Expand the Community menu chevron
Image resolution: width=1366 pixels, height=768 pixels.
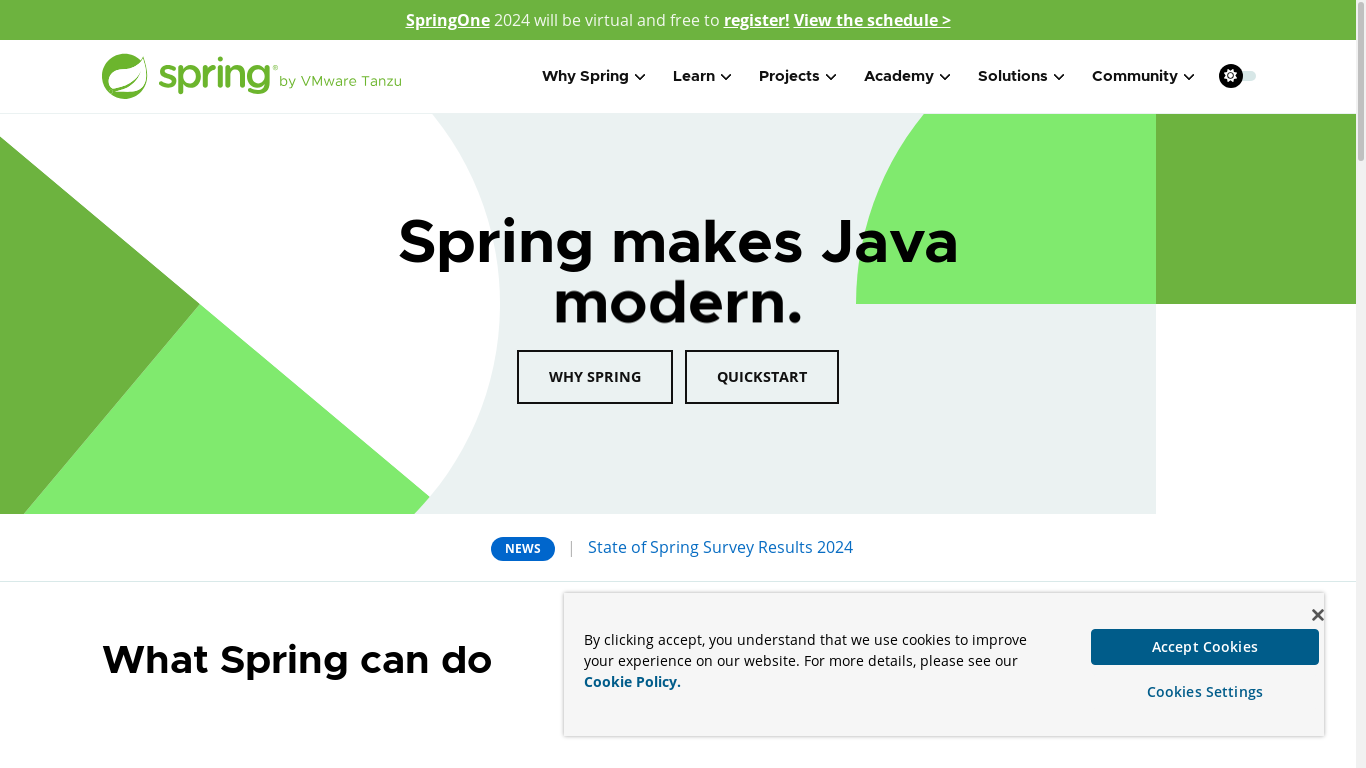coord(1189,77)
